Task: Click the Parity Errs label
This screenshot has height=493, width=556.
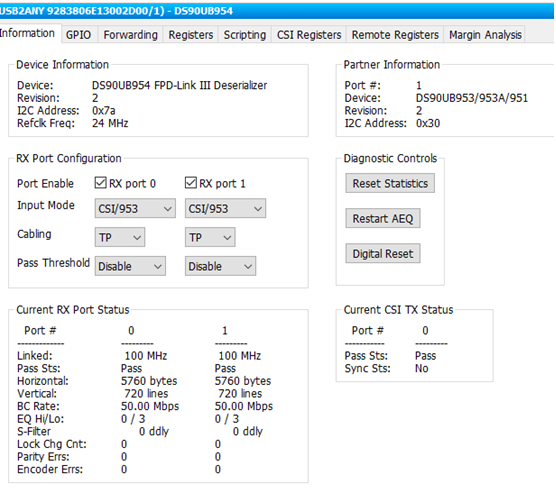Action: [43, 457]
